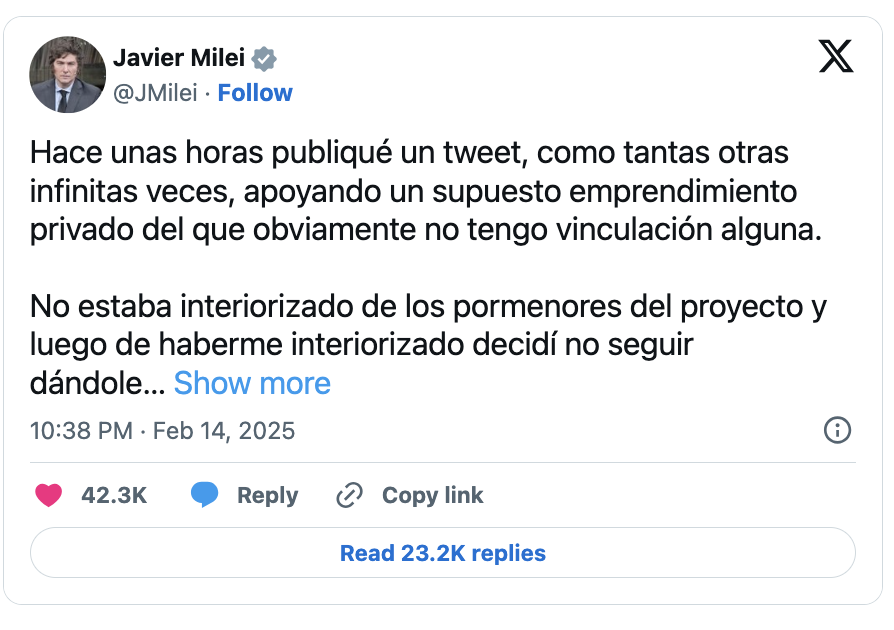Like the tweet with heart icon

tap(49, 495)
